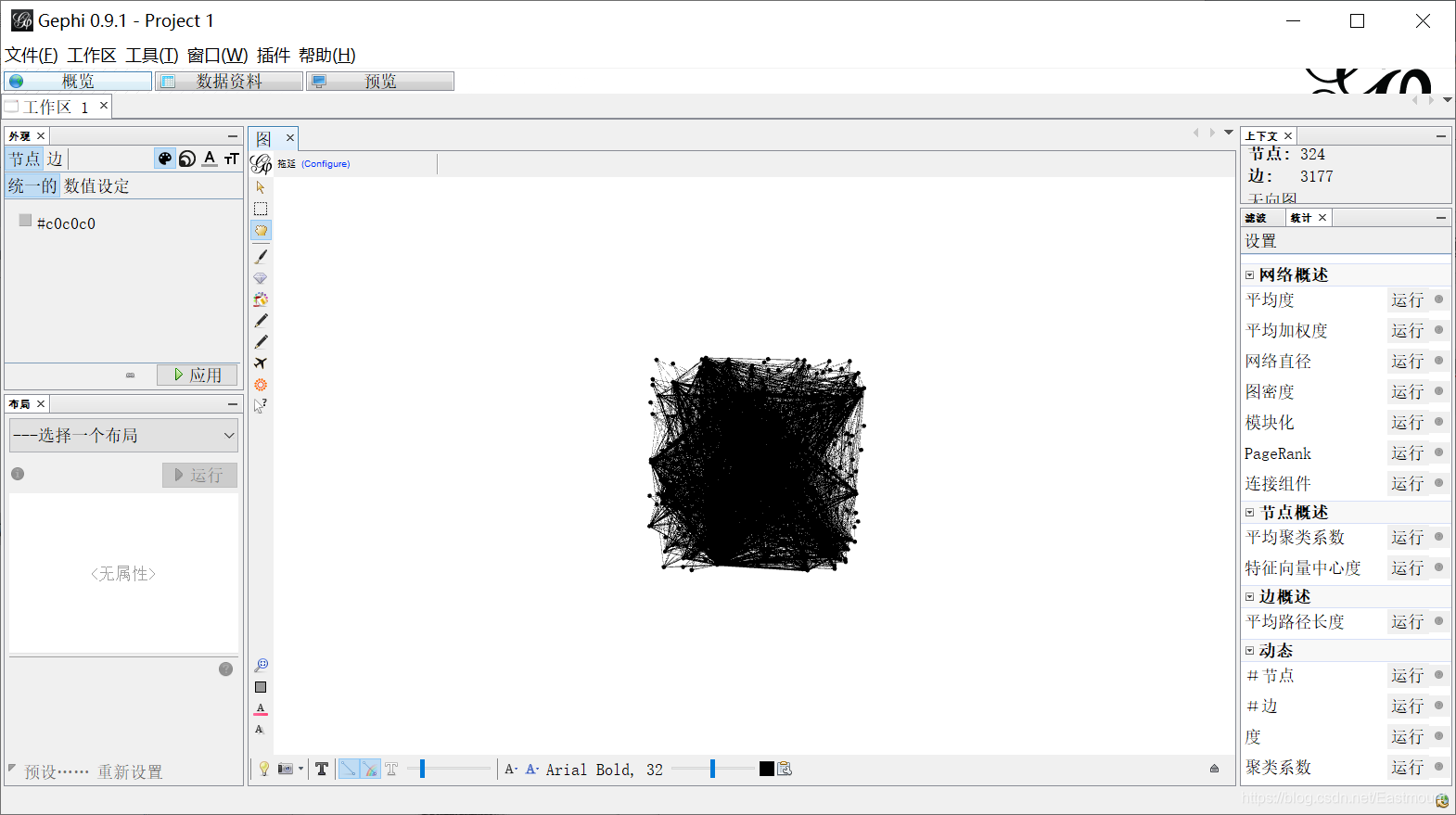Collapse the 网络概述 section
The height and width of the screenshot is (815, 1456).
(x=1250, y=275)
